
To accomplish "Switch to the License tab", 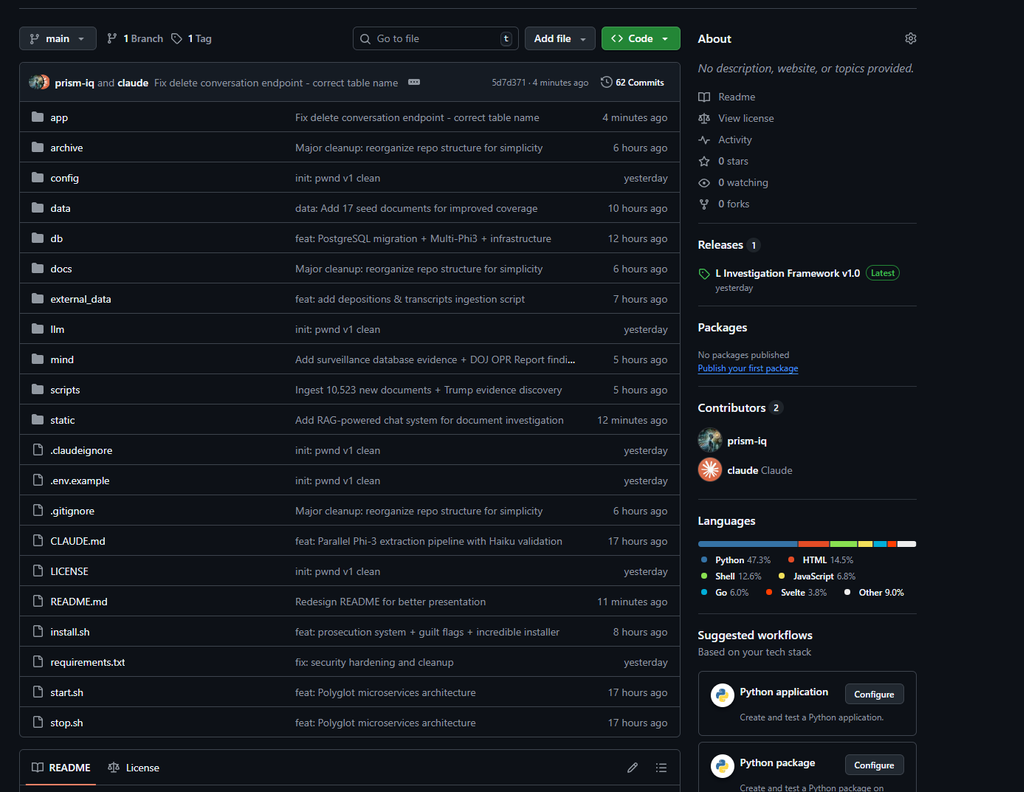I will click(133, 768).
